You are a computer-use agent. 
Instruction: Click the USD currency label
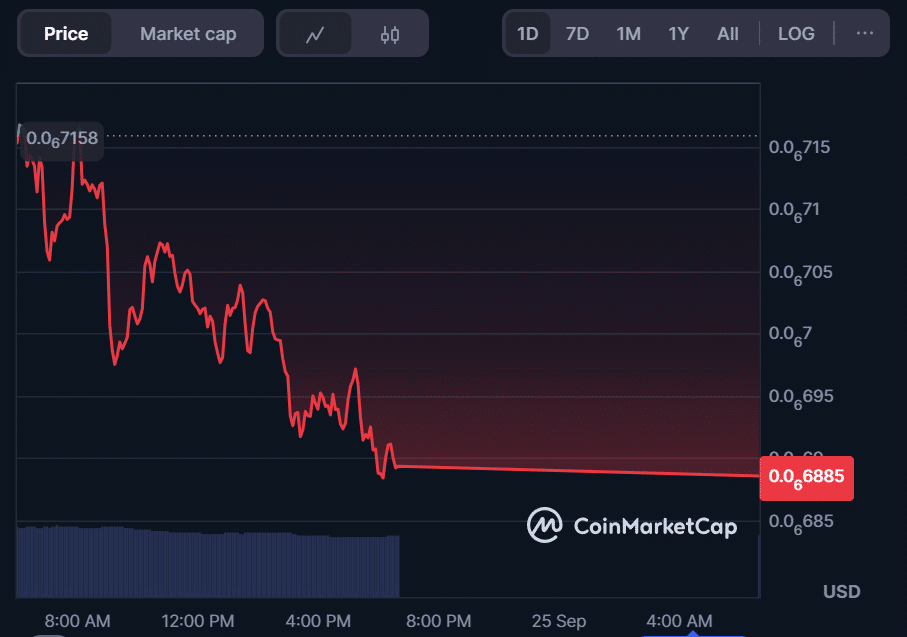[841, 591]
